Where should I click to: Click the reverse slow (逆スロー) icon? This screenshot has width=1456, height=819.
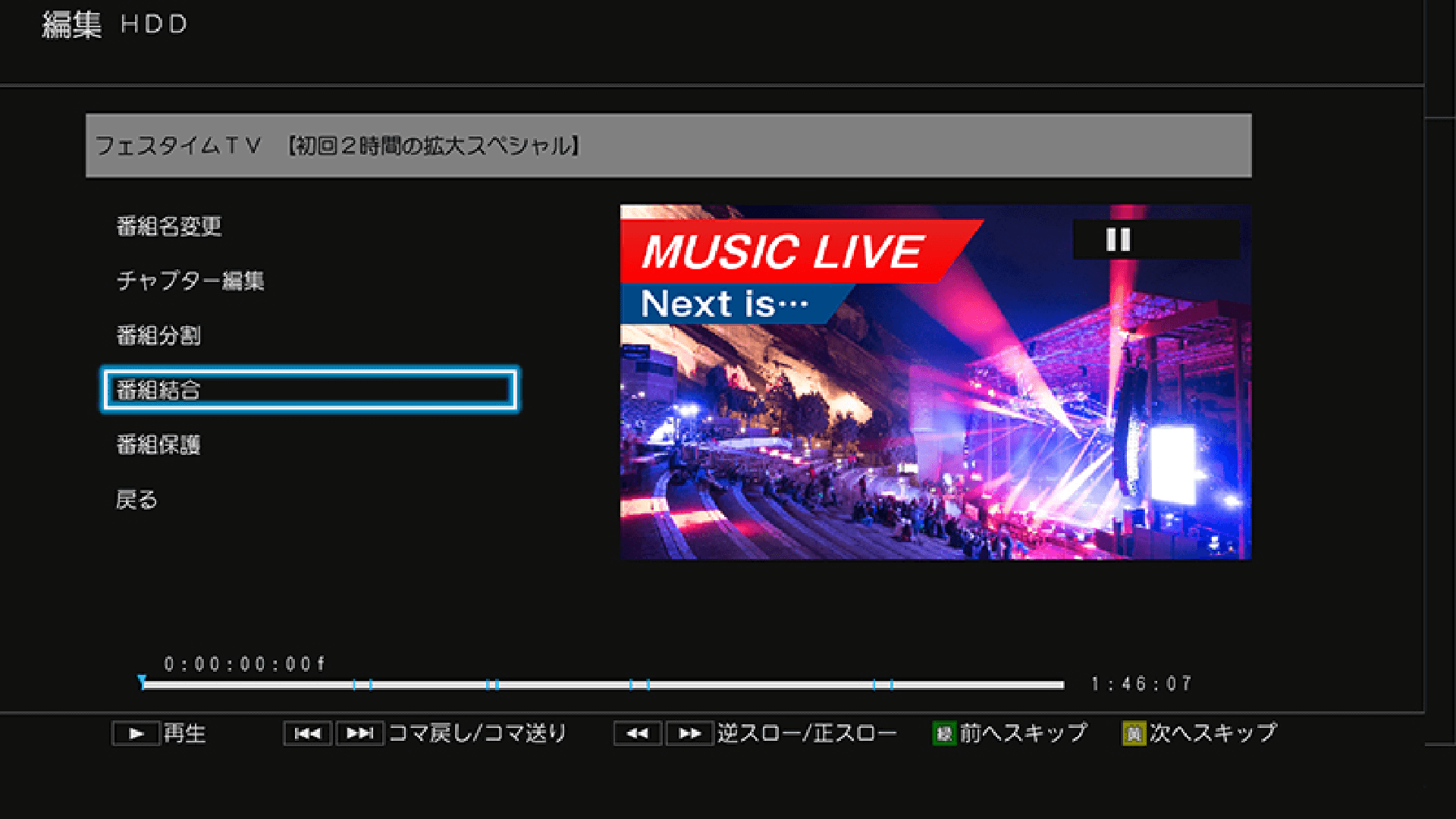(x=637, y=733)
